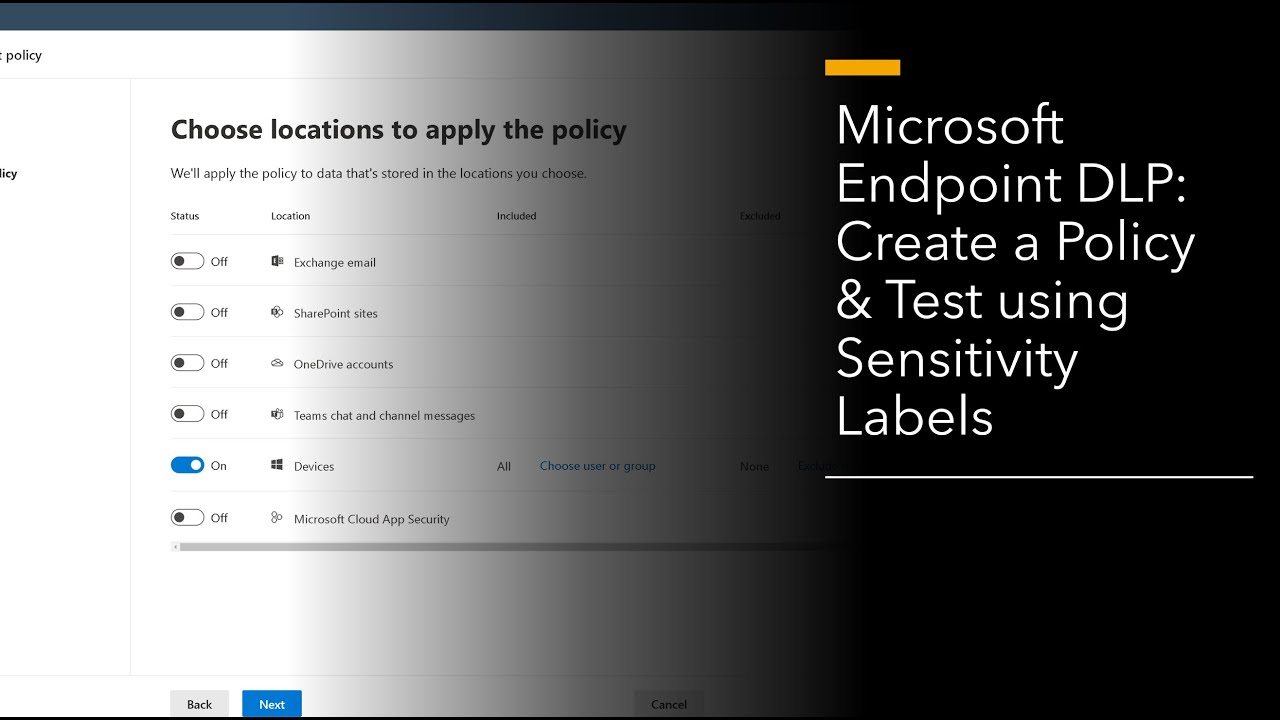Click the Excluded column header

pyautogui.click(x=760, y=216)
